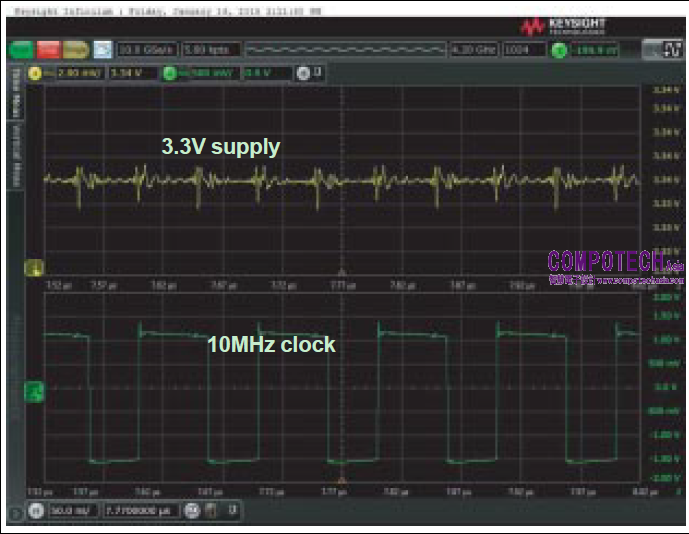
Task: Edit channel 1 offset 3.34 V field
Action: coord(128,72)
